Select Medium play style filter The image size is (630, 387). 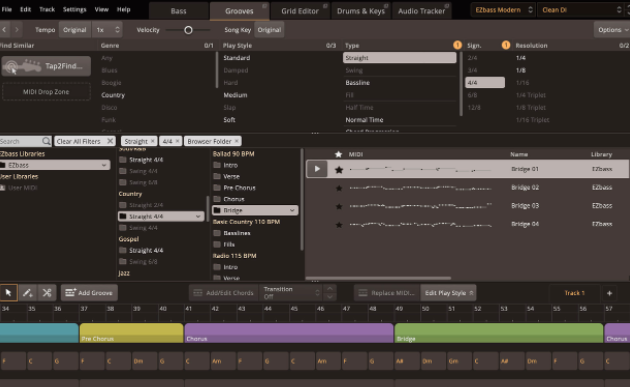click(x=235, y=95)
